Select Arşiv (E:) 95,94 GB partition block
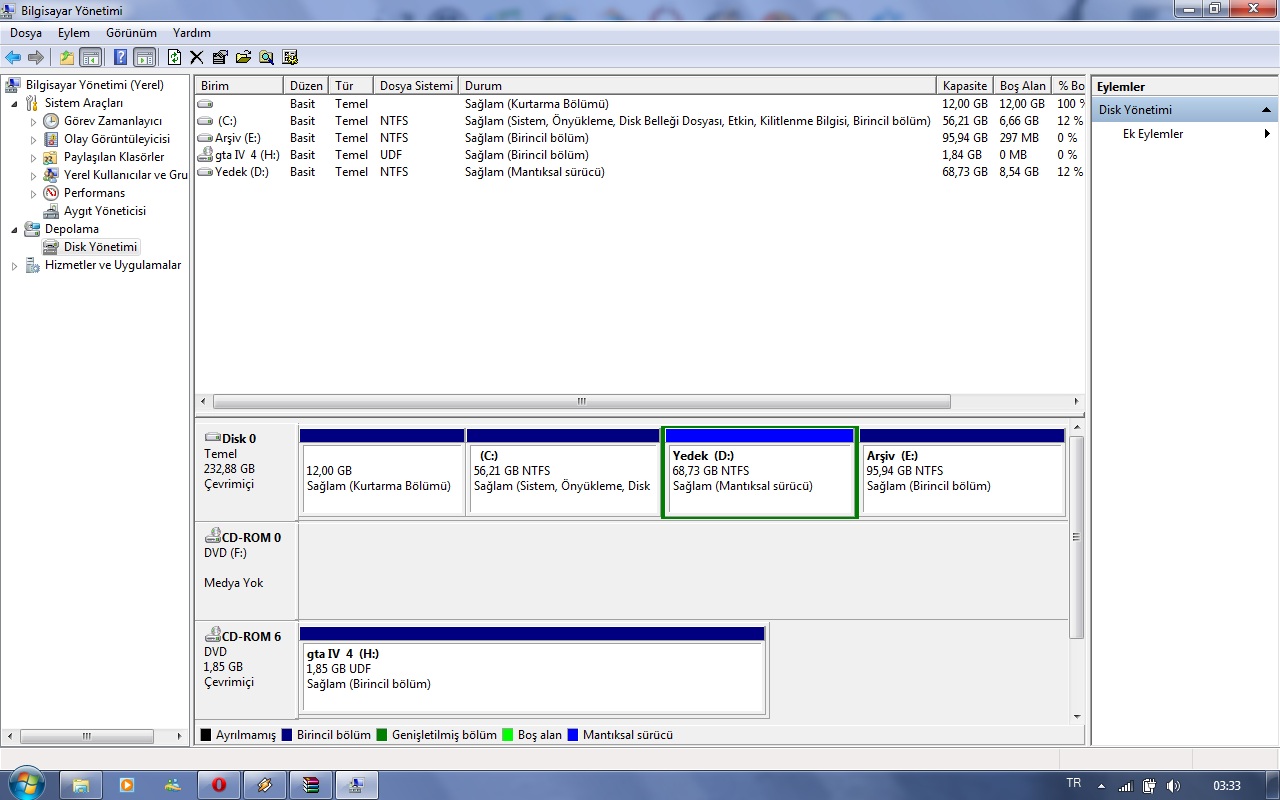This screenshot has height=800, width=1280. [x=962, y=472]
